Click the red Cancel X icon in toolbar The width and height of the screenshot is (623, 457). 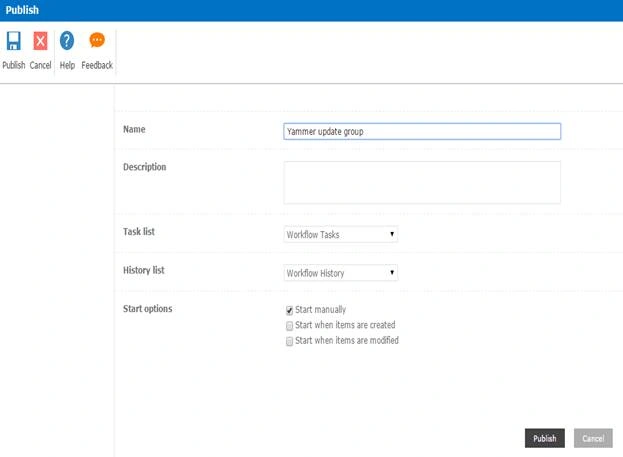(x=40, y=41)
